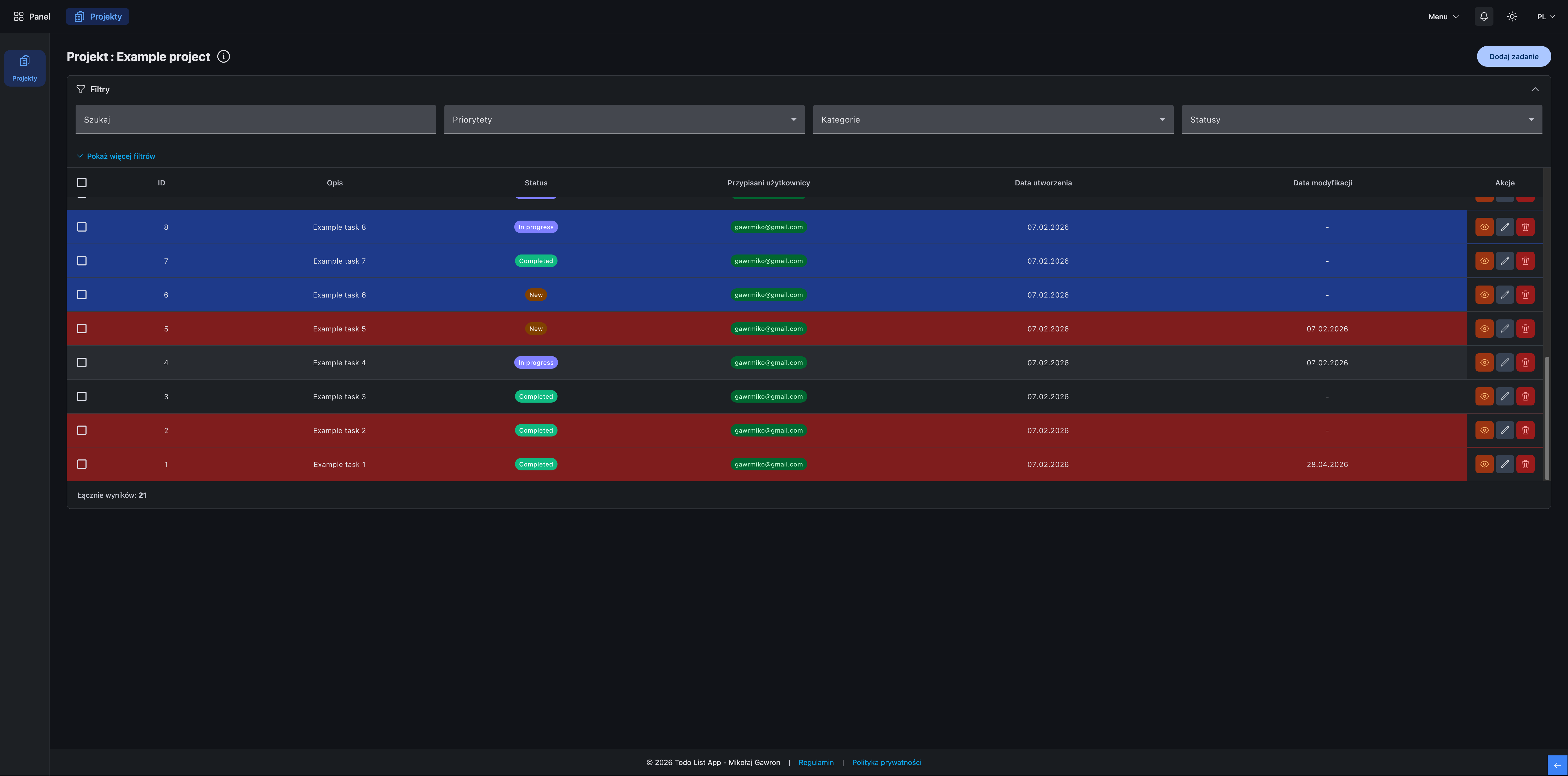View Example task 3 eye icon
1568x776 pixels.
point(1484,397)
